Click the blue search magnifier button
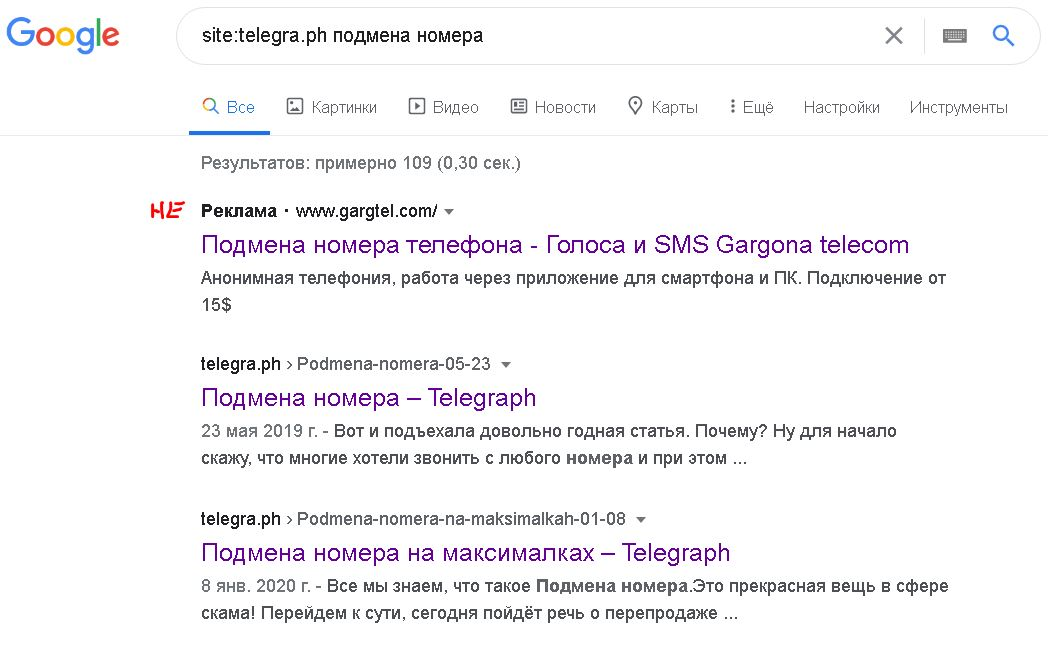Screen dimensions: 1048x645 click(x=1003, y=36)
